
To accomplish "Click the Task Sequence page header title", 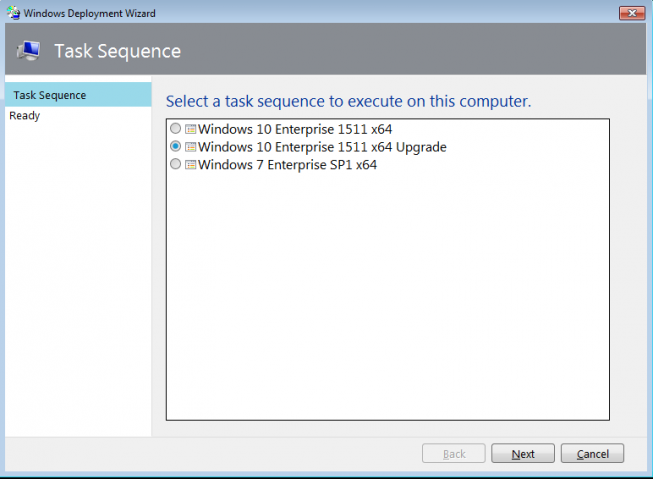I will [118, 51].
